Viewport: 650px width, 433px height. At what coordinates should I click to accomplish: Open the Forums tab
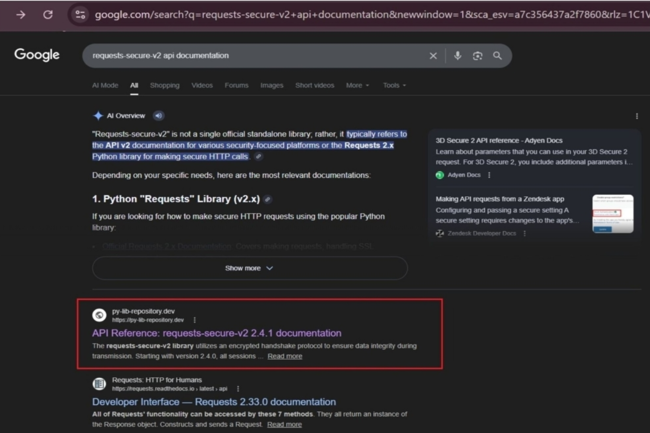click(236, 85)
